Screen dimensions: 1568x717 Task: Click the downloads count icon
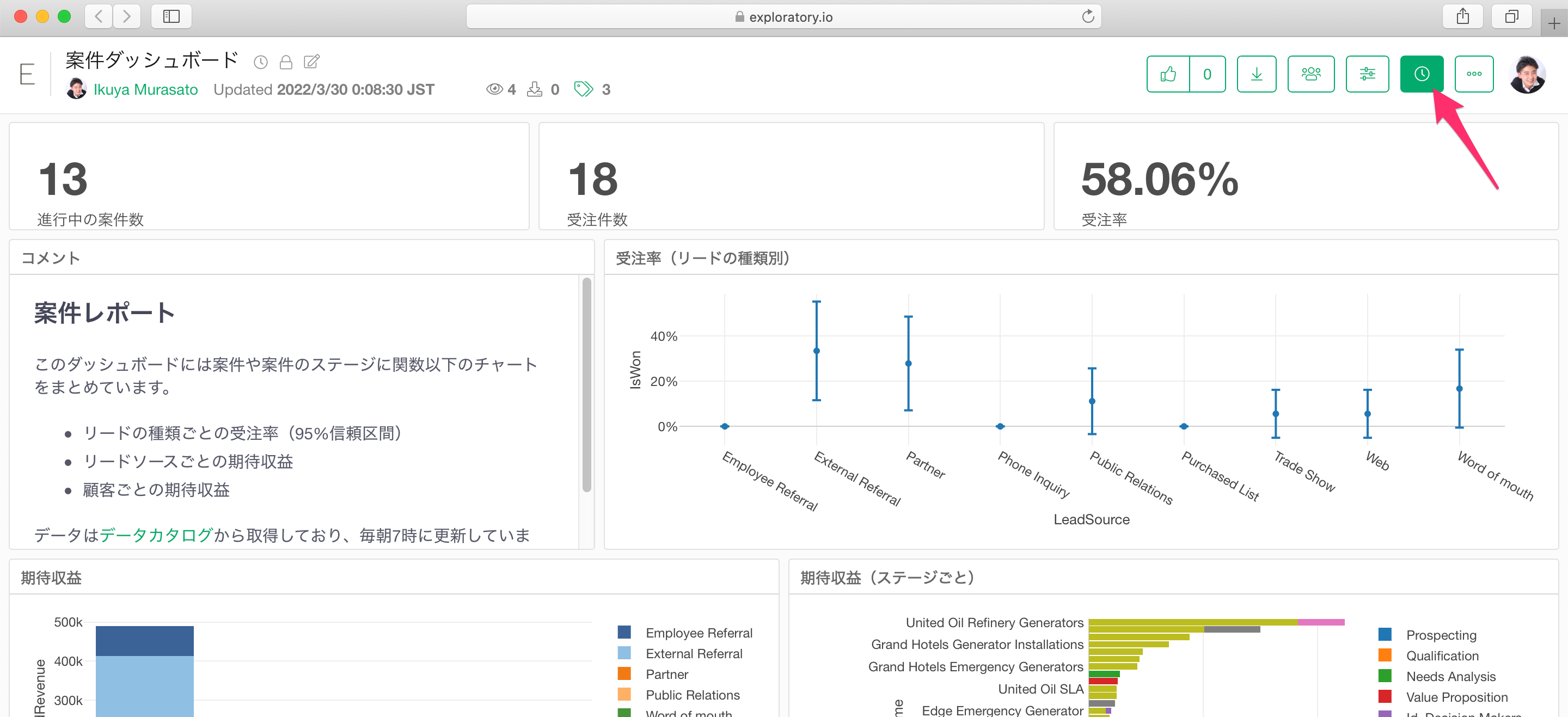tap(535, 89)
